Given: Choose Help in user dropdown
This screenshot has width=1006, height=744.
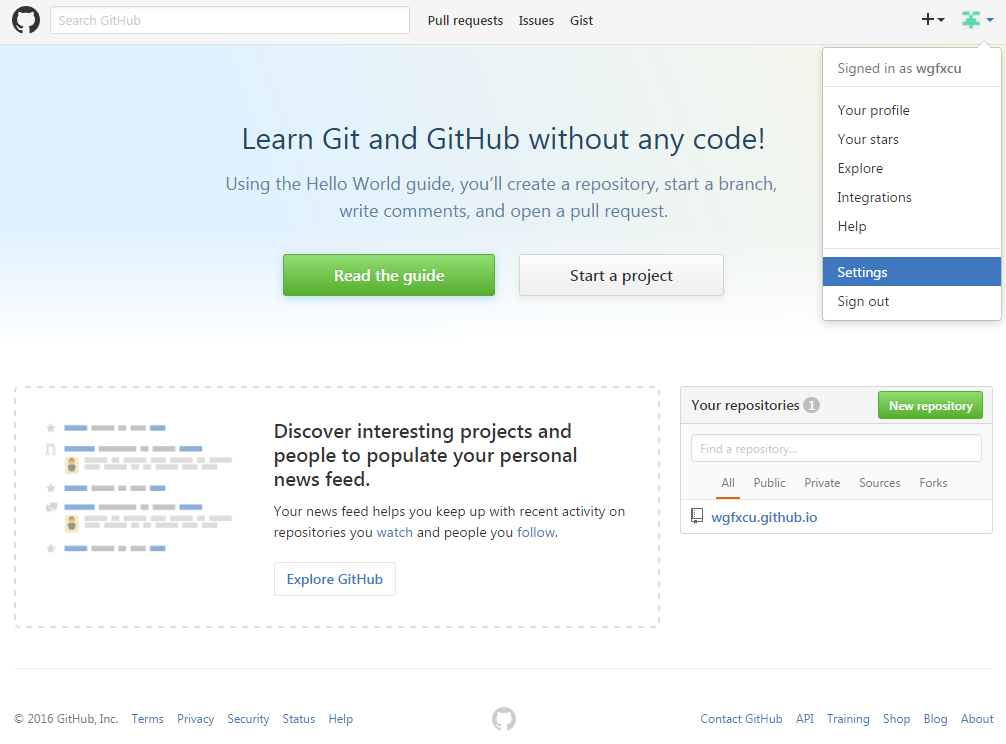Looking at the screenshot, I should [912, 226].
